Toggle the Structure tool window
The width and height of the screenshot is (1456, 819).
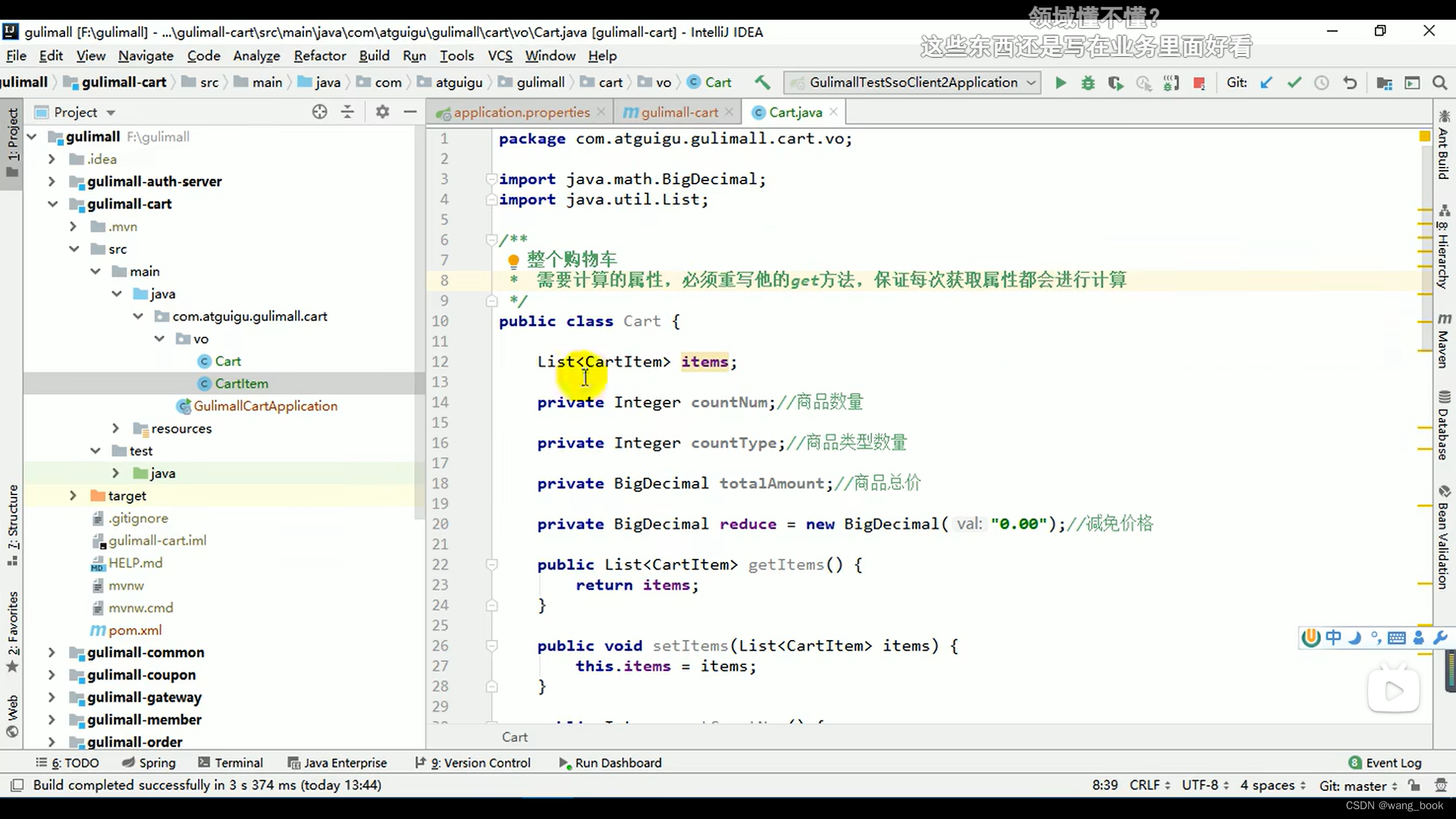tap(12, 525)
